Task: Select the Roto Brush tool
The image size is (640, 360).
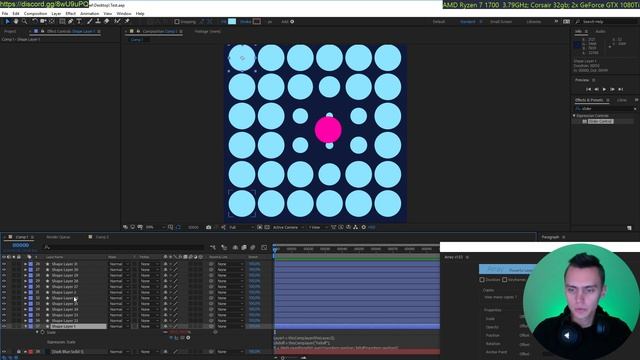Action: [117, 22]
